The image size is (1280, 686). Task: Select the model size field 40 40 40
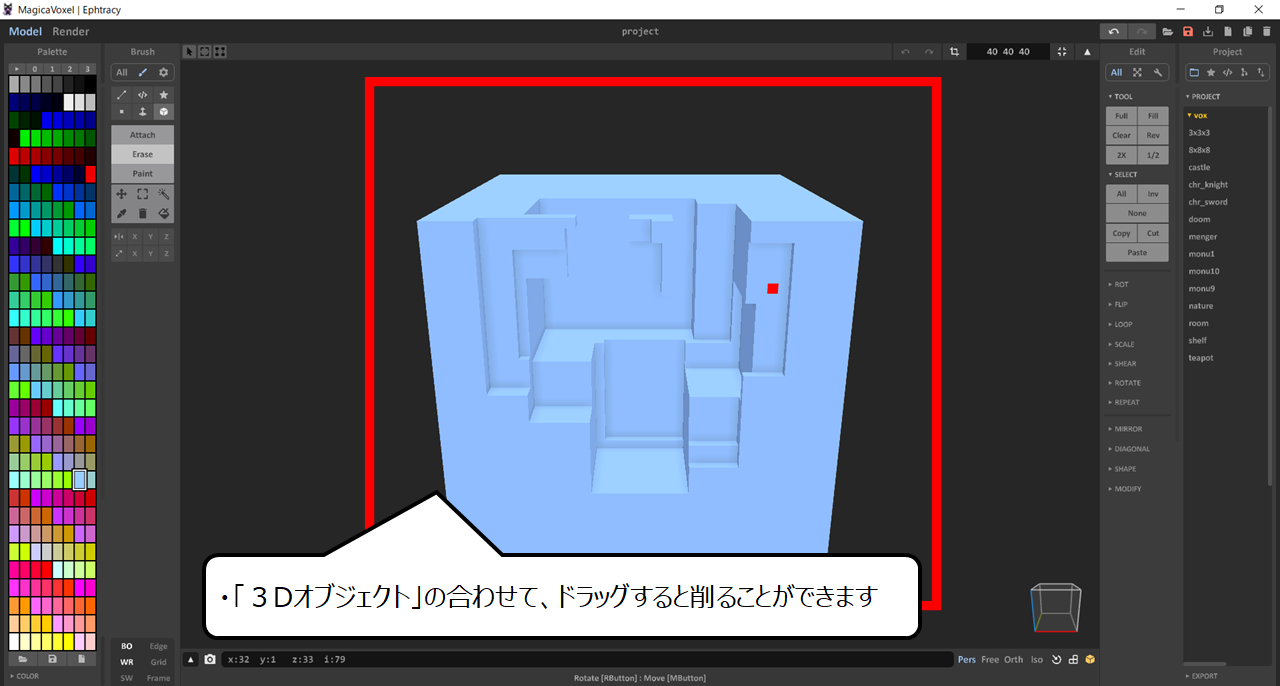click(1008, 52)
